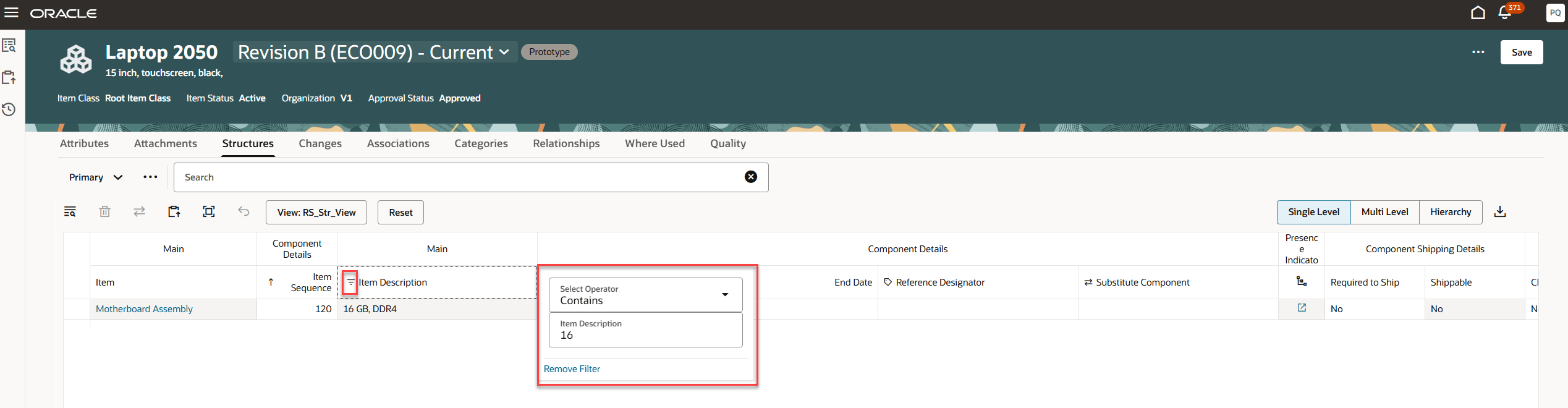This screenshot has width=1568, height=408.
Task: Open the Changes tab
Action: (x=320, y=143)
